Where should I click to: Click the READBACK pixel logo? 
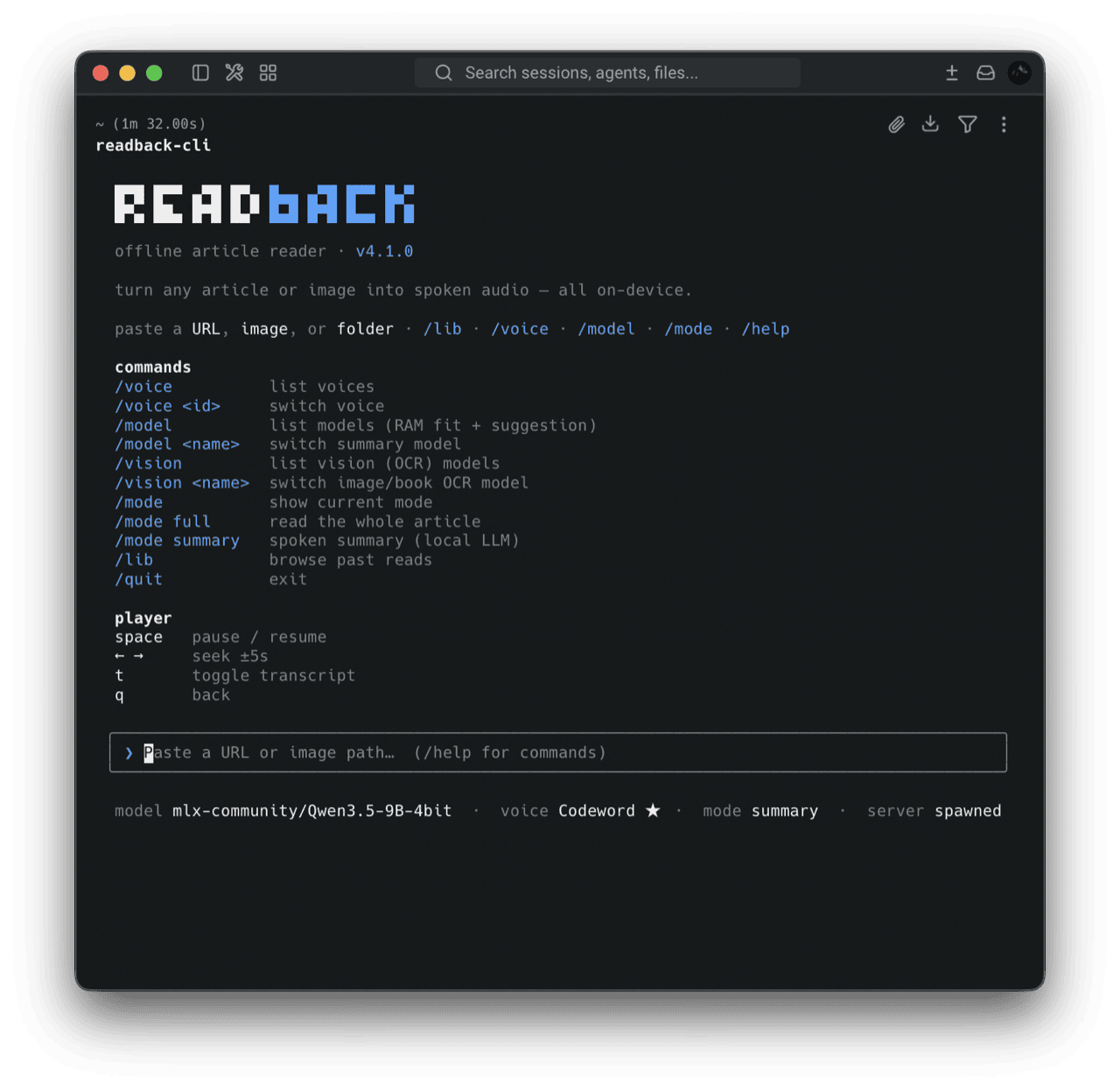click(x=264, y=204)
